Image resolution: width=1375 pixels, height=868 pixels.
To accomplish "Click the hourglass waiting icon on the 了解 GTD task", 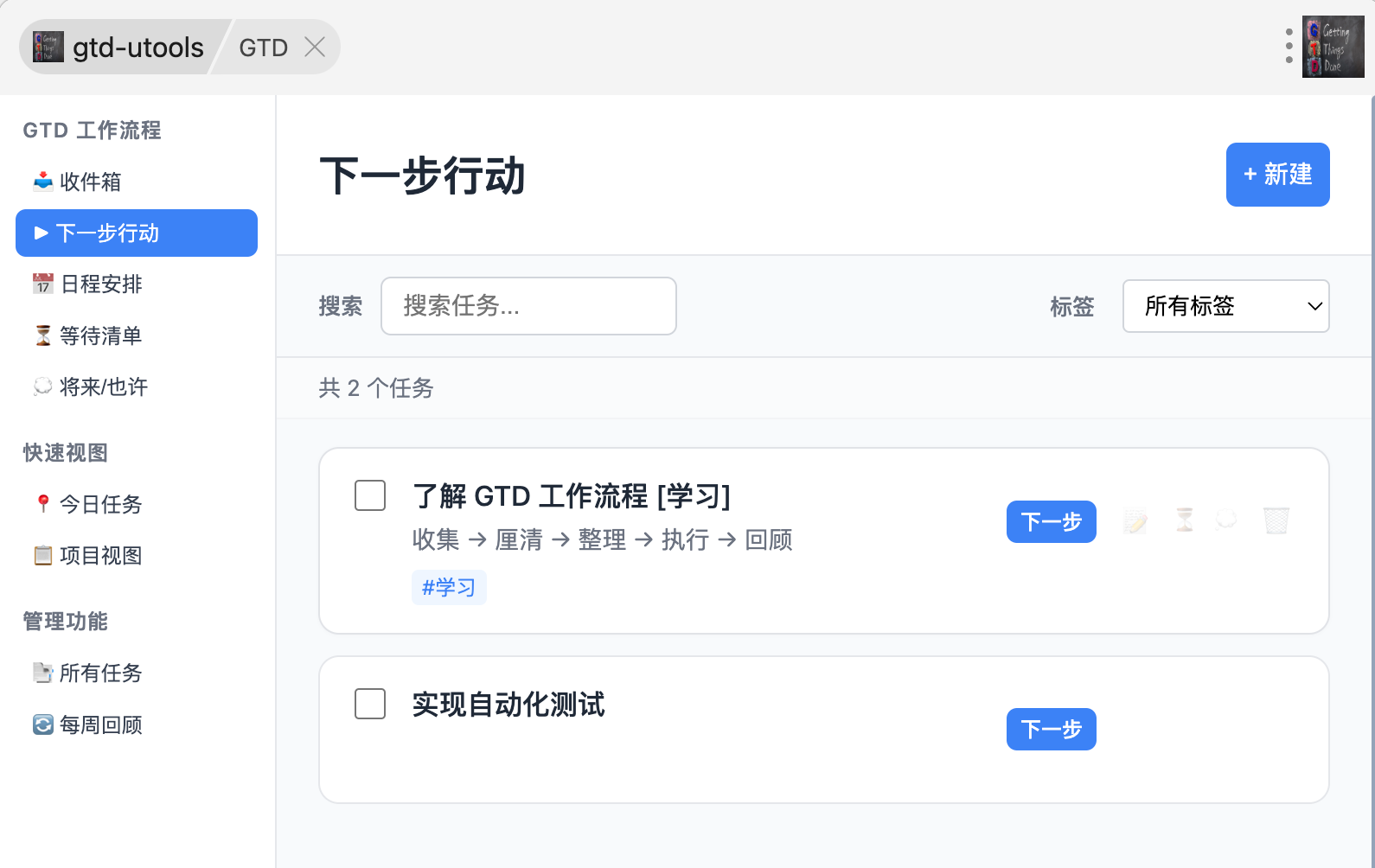I will (1184, 520).
